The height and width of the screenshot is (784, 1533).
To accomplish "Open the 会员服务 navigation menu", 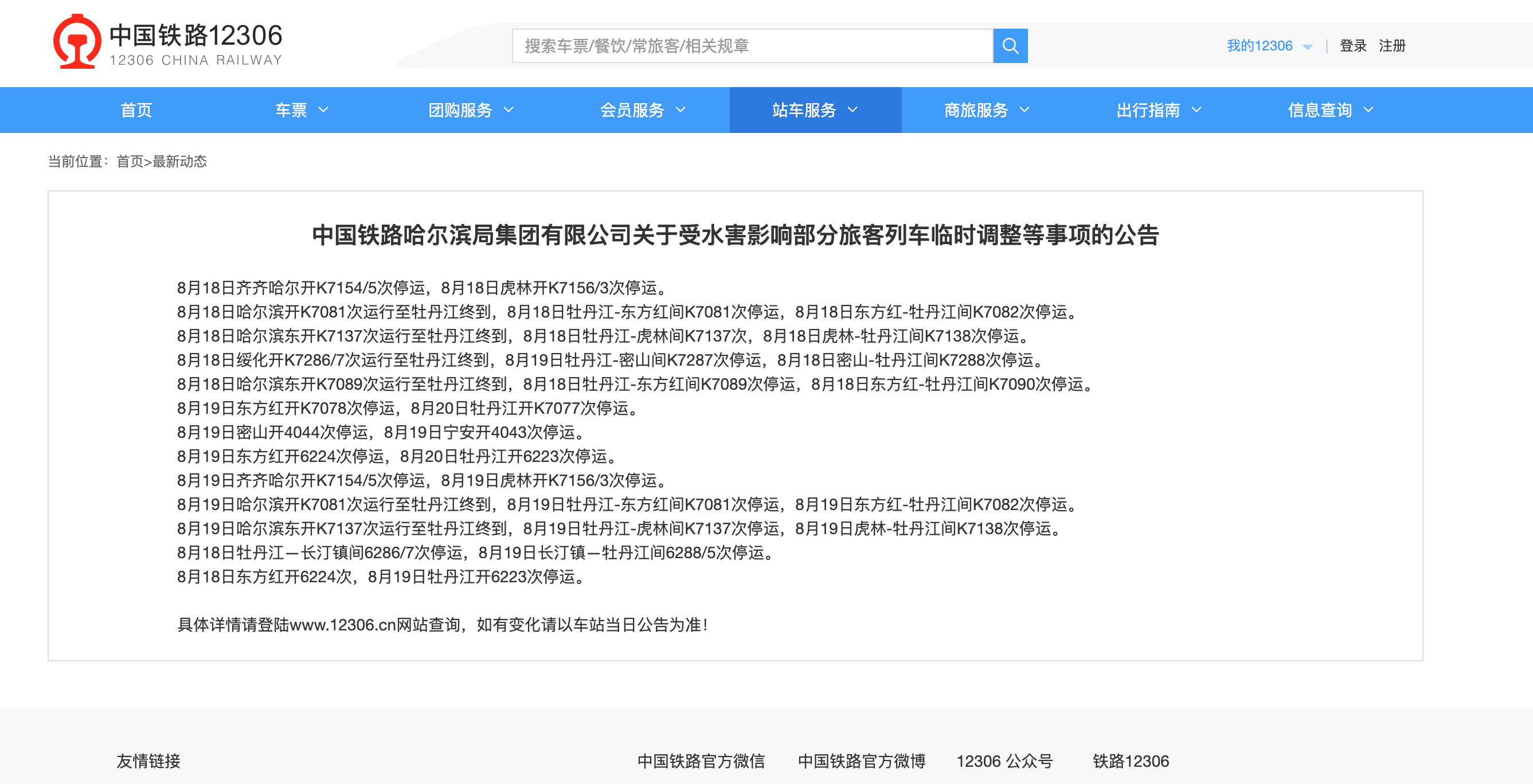I will (643, 110).
